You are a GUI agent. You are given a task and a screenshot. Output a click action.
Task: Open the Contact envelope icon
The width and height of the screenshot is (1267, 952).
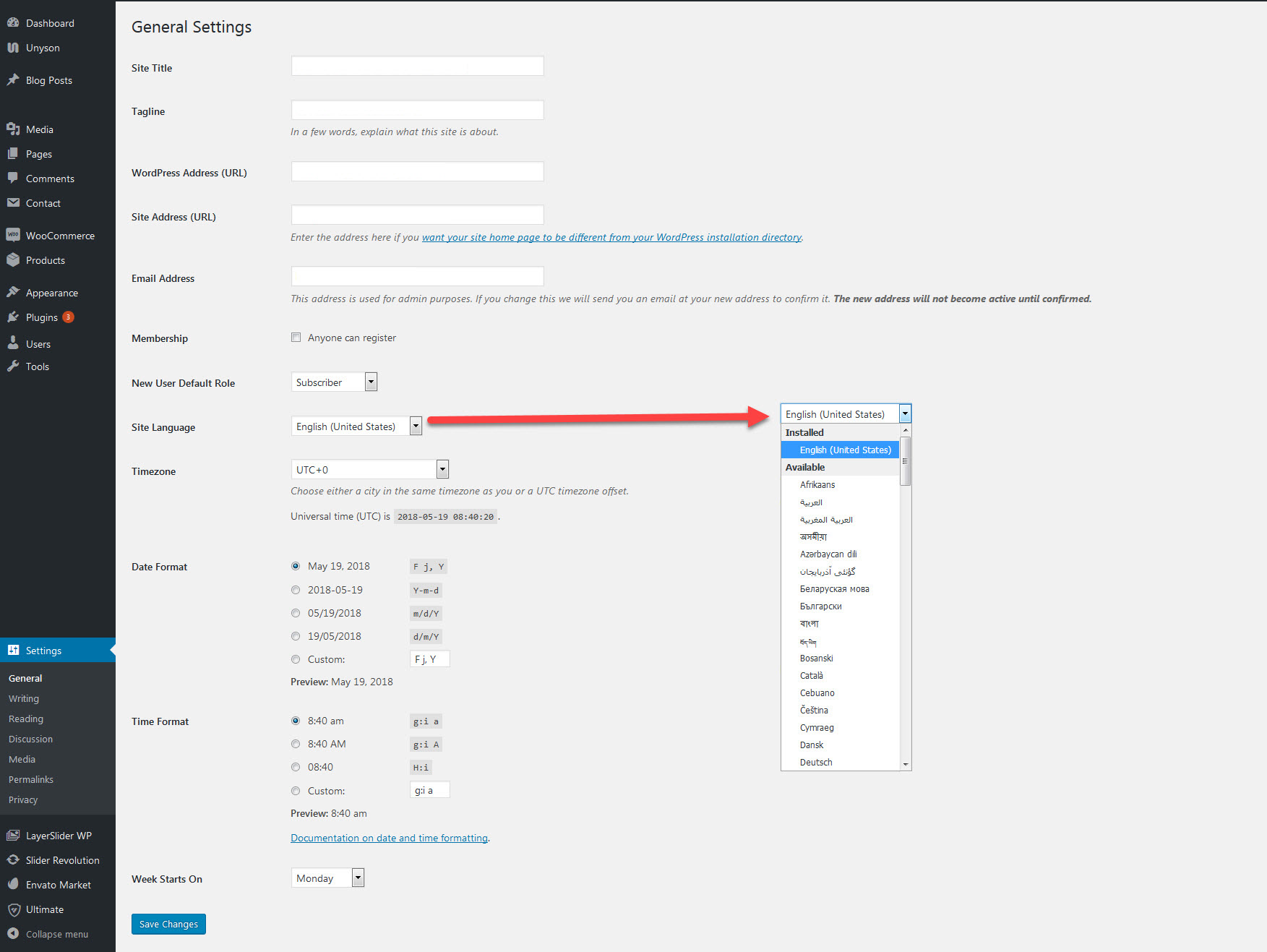pos(13,203)
